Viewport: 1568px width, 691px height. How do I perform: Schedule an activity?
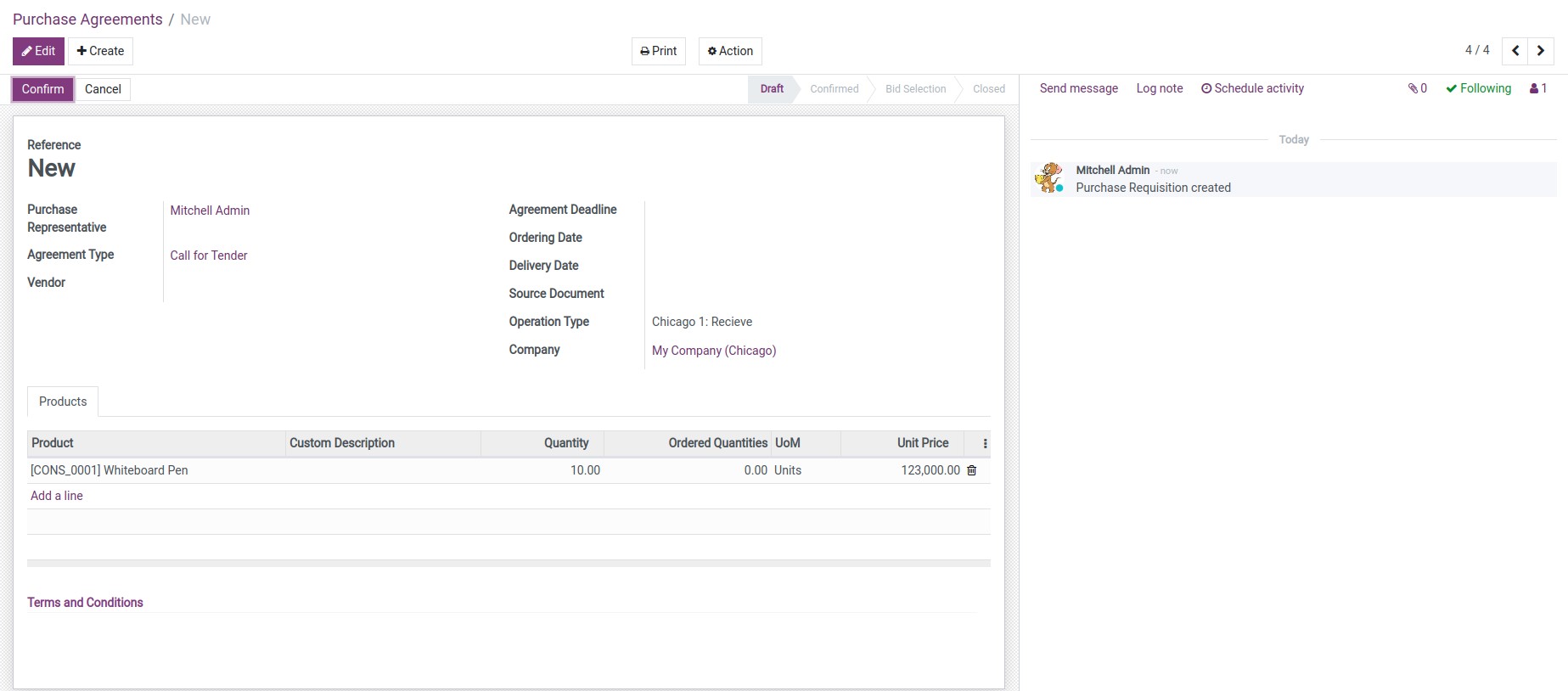[1252, 88]
